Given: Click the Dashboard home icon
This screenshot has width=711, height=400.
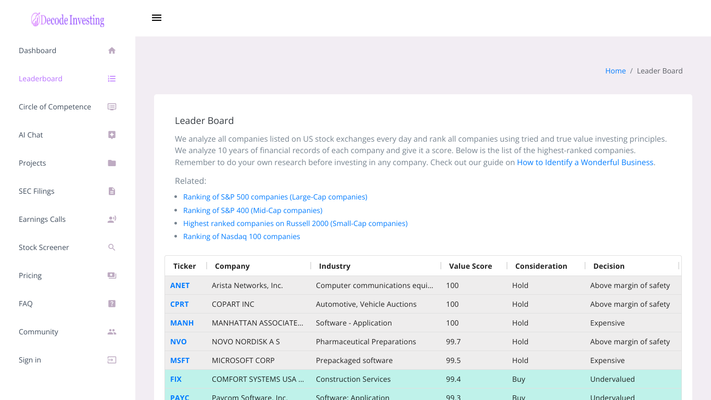Looking at the screenshot, I should click(x=112, y=50).
